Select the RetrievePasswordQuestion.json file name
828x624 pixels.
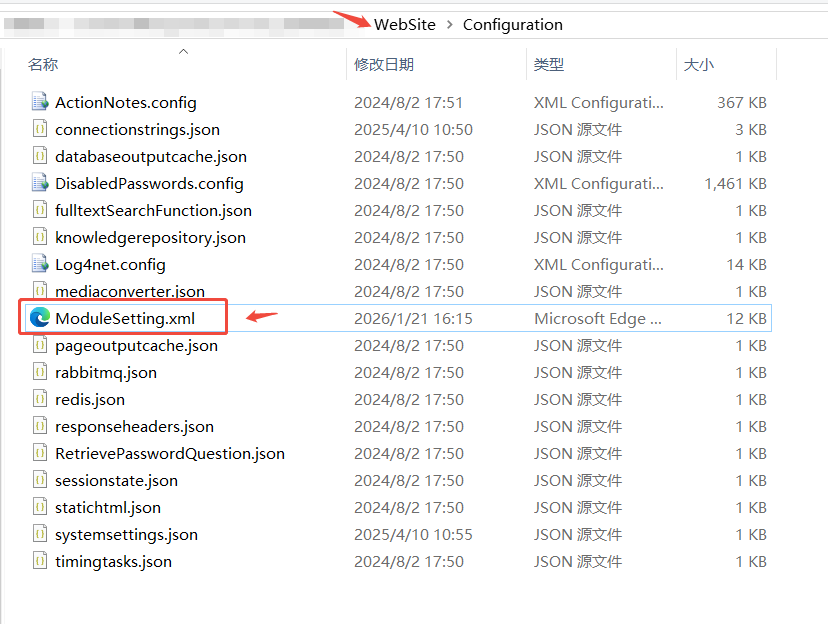pos(170,453)
